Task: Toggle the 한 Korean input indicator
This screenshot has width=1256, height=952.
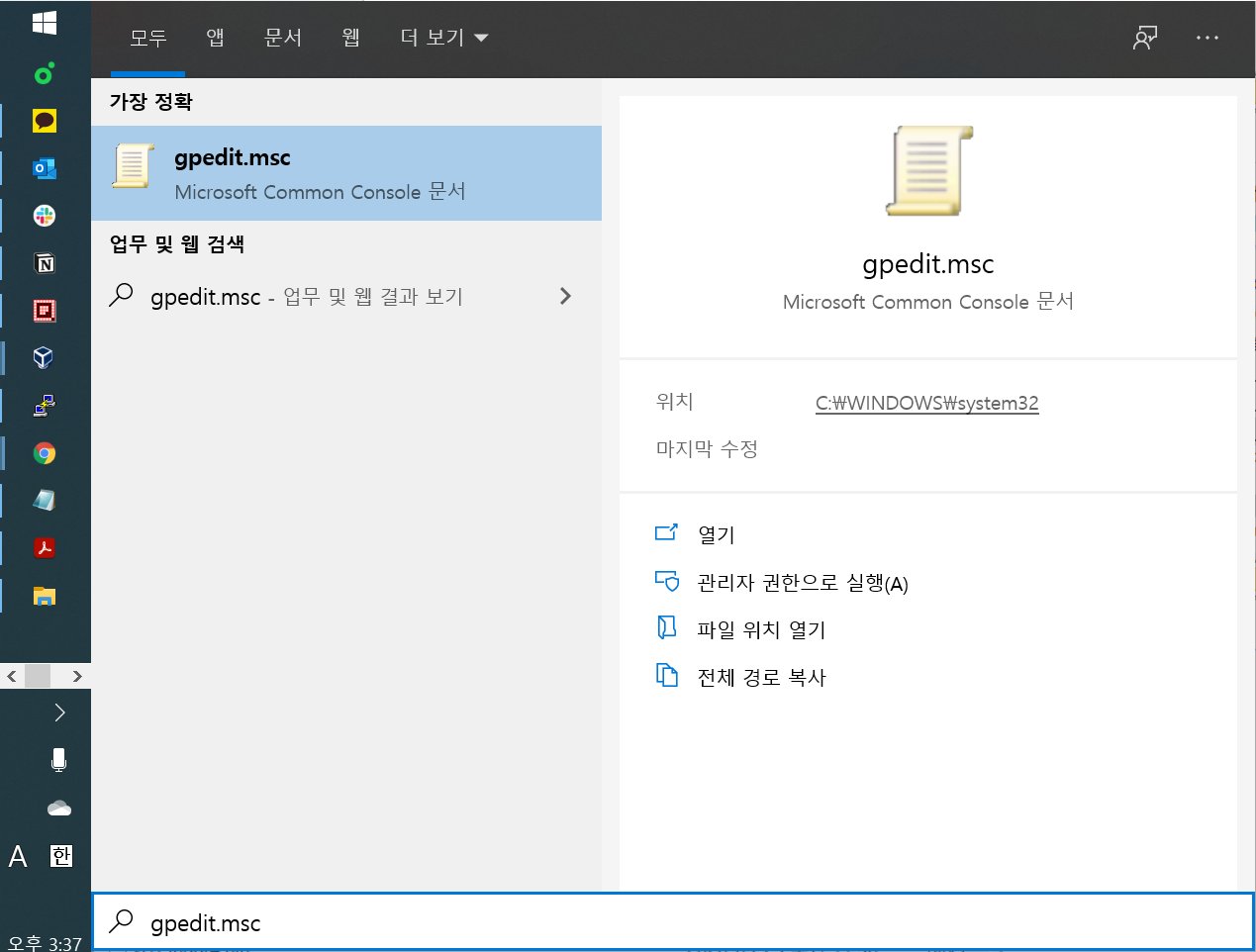Action: pos(61,856)
